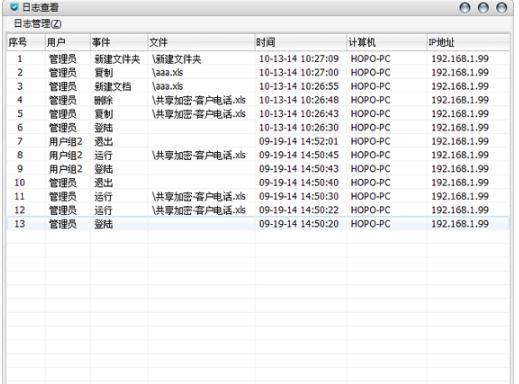
Task: Select row 4 删除 event entry
Action: (258, 100)
